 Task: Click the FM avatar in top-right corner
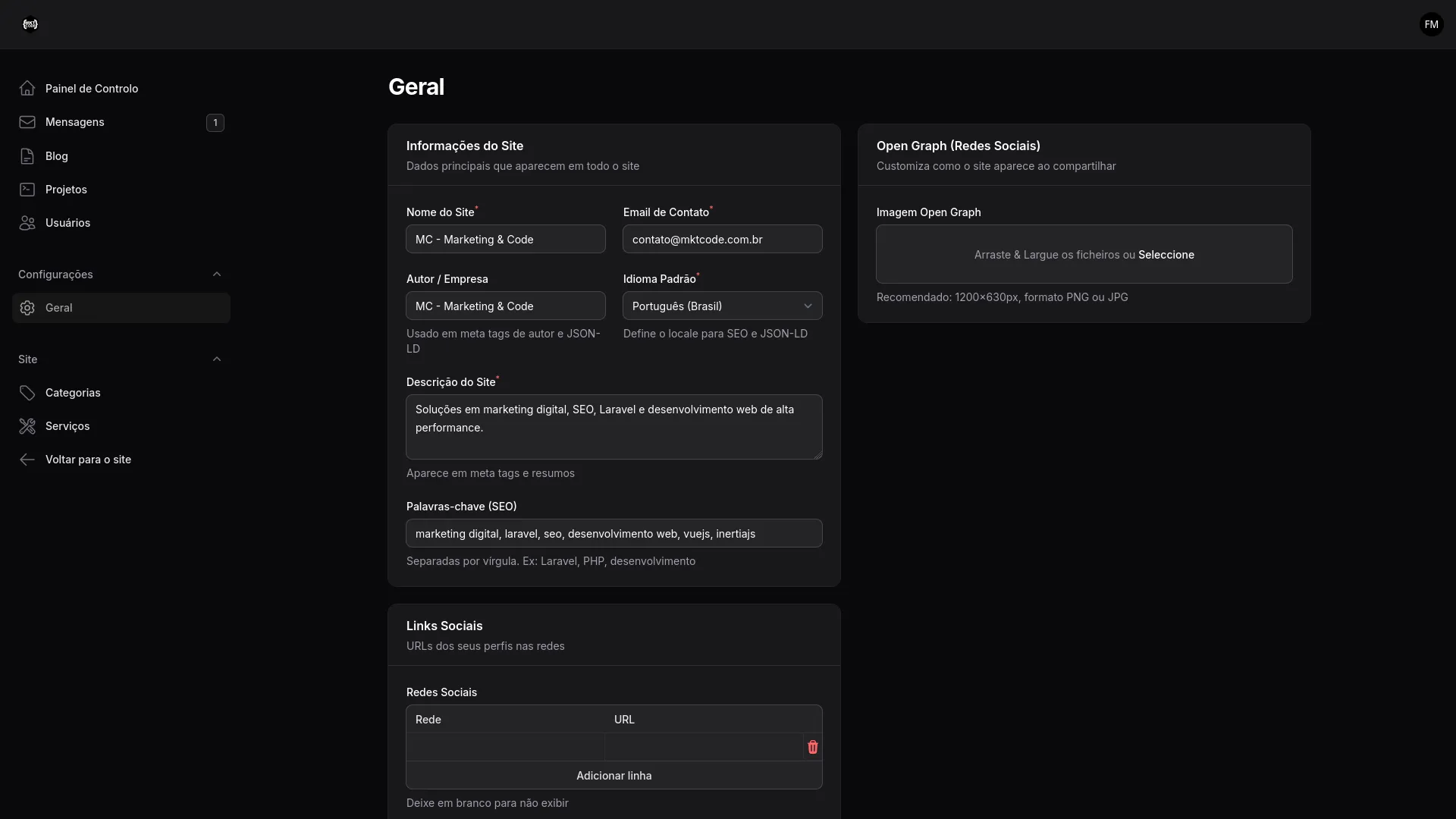click(1431, 24)
